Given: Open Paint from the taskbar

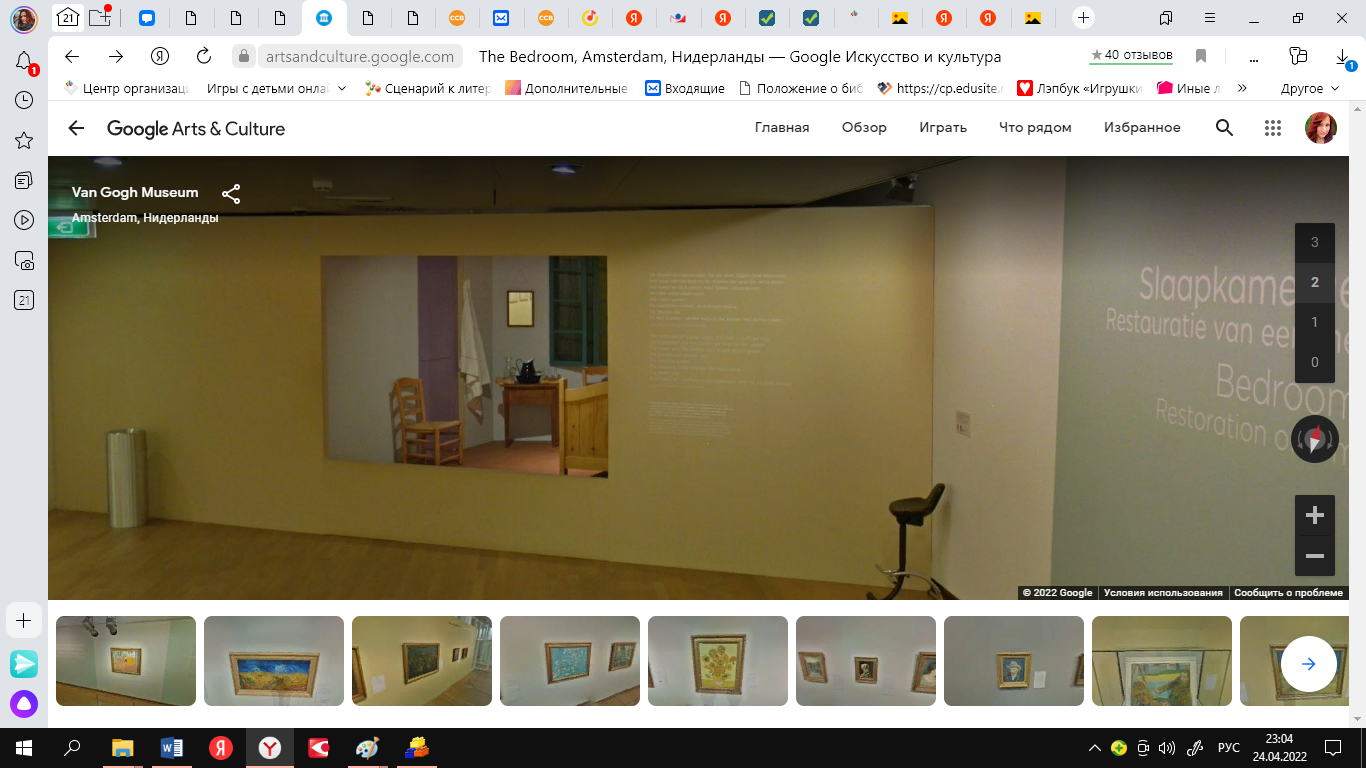Looking at the screenshot, I should point(368,748).
